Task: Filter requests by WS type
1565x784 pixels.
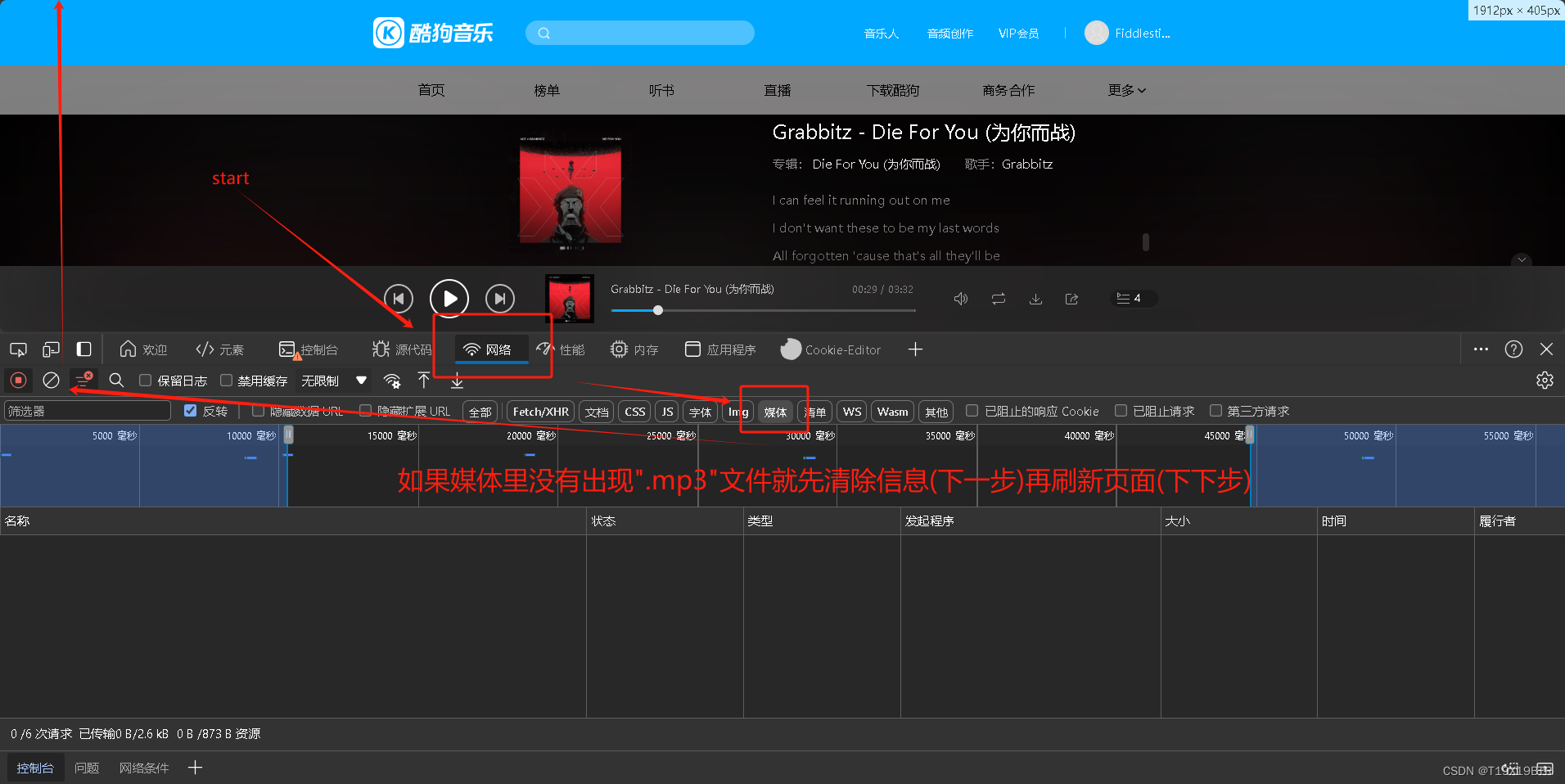Action: point(852,412)
